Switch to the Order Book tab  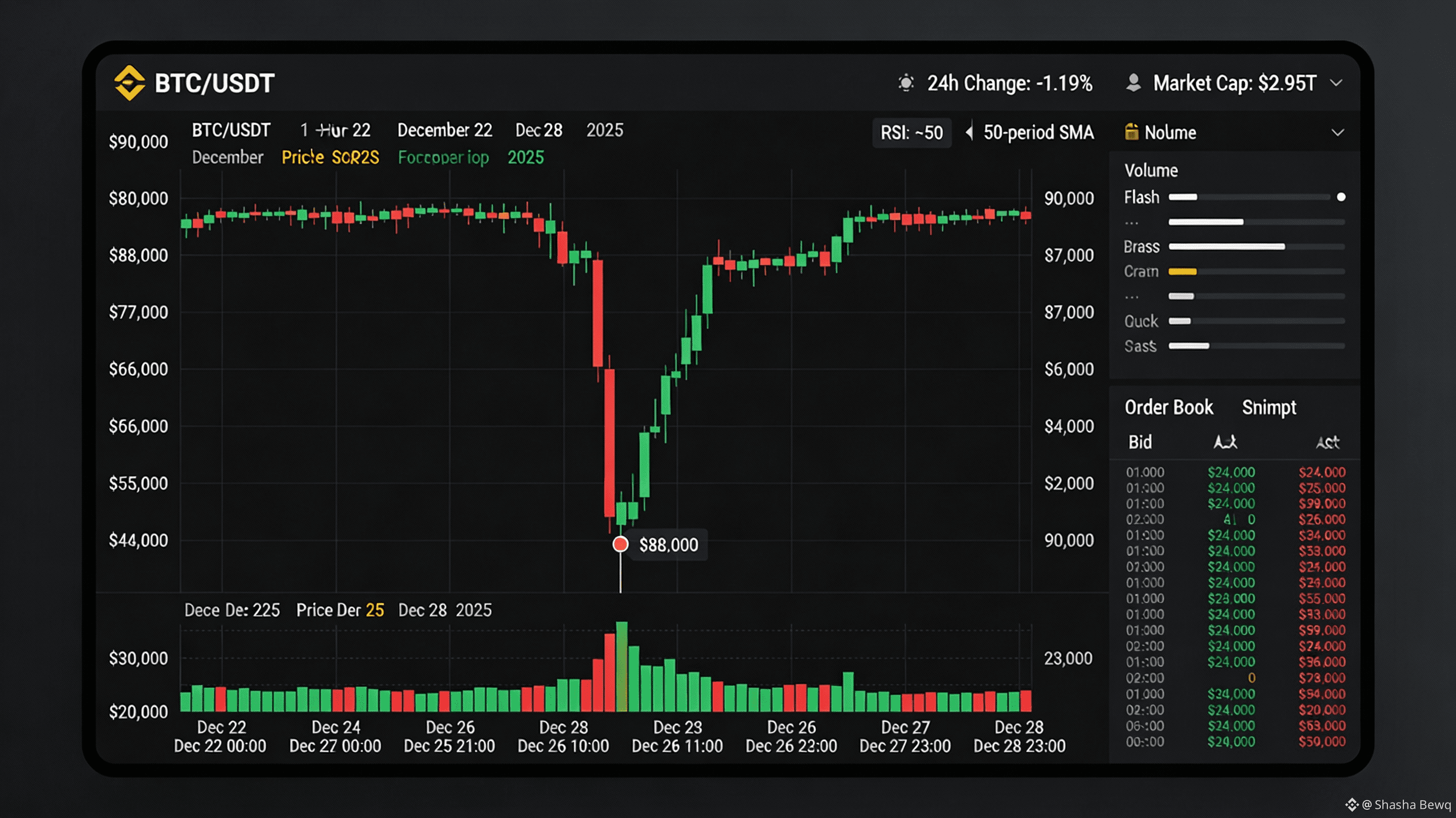coord(1168,407)
